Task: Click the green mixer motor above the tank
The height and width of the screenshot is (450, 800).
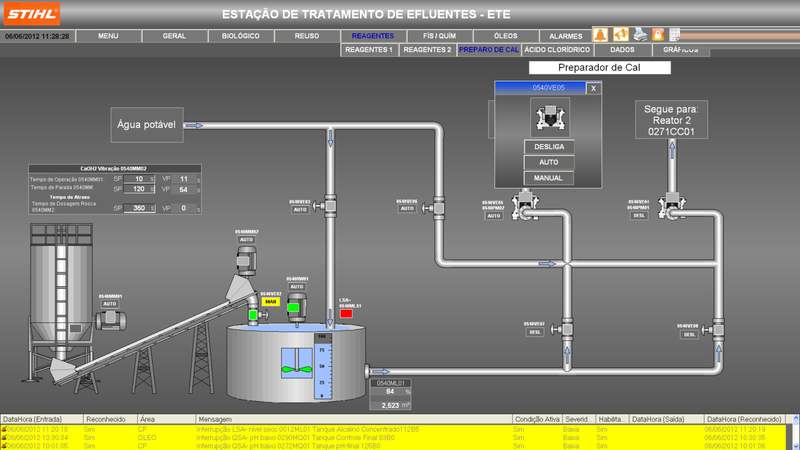Action: (296, 308)
